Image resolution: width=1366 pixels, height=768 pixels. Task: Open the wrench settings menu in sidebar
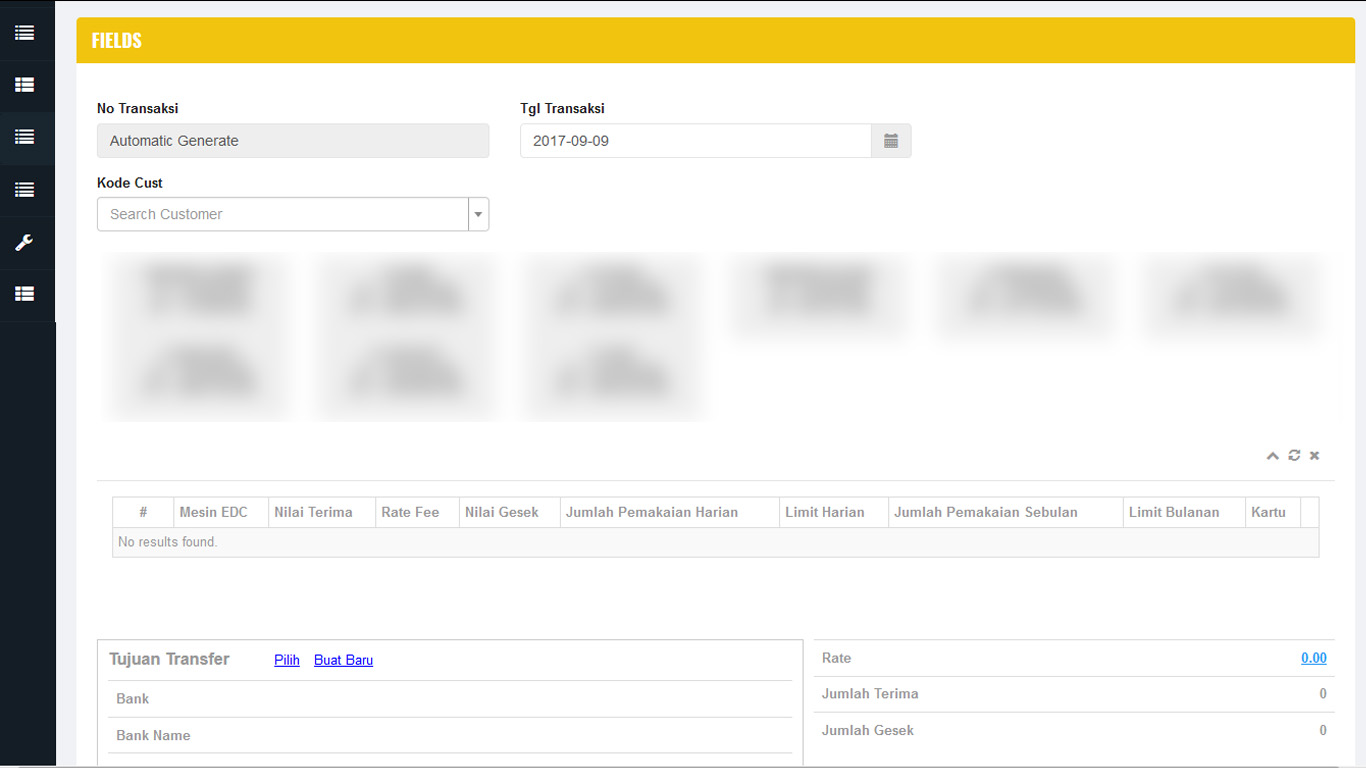[x=25, y=242]
